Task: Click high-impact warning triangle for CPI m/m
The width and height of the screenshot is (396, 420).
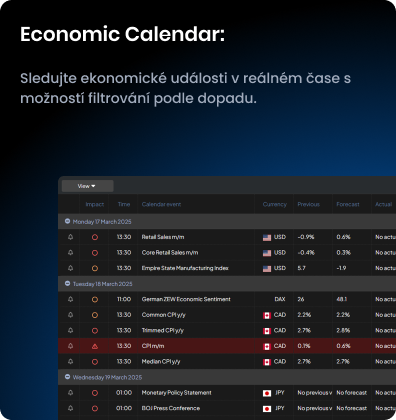Action: click(x=95, y=346)
